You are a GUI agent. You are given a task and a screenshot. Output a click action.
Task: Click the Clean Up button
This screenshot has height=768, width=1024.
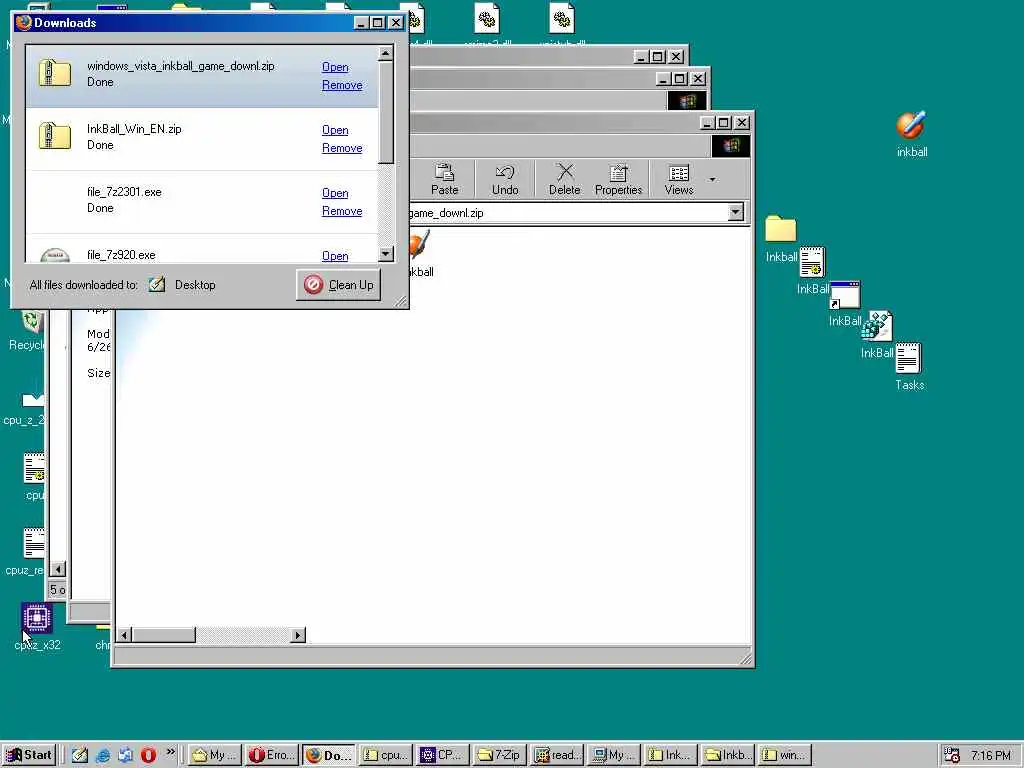click(x=338, y=285)
